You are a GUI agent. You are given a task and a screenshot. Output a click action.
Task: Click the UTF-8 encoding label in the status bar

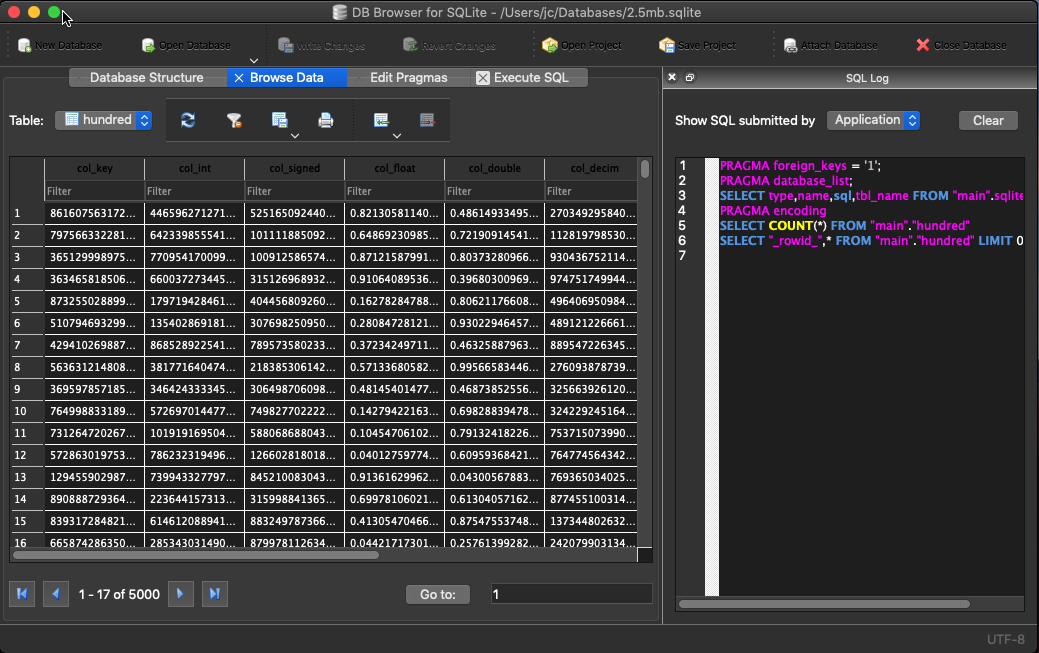1006,639
